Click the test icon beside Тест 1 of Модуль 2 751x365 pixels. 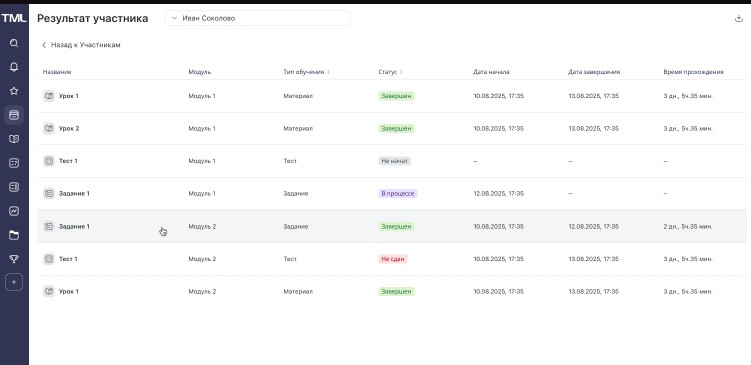click(48, 259)
